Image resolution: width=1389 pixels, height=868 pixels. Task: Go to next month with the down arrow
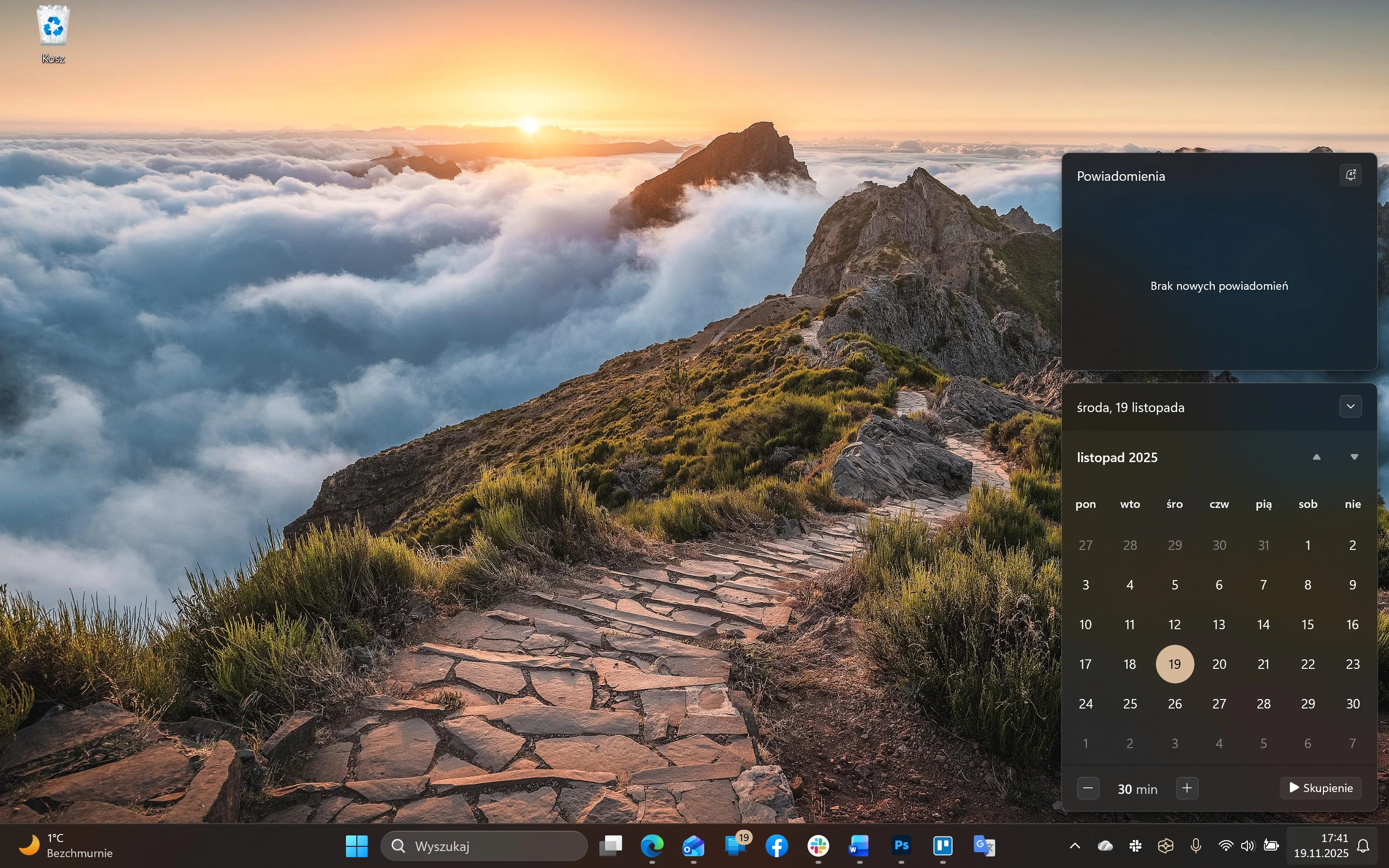click(x=1355, y=457)
